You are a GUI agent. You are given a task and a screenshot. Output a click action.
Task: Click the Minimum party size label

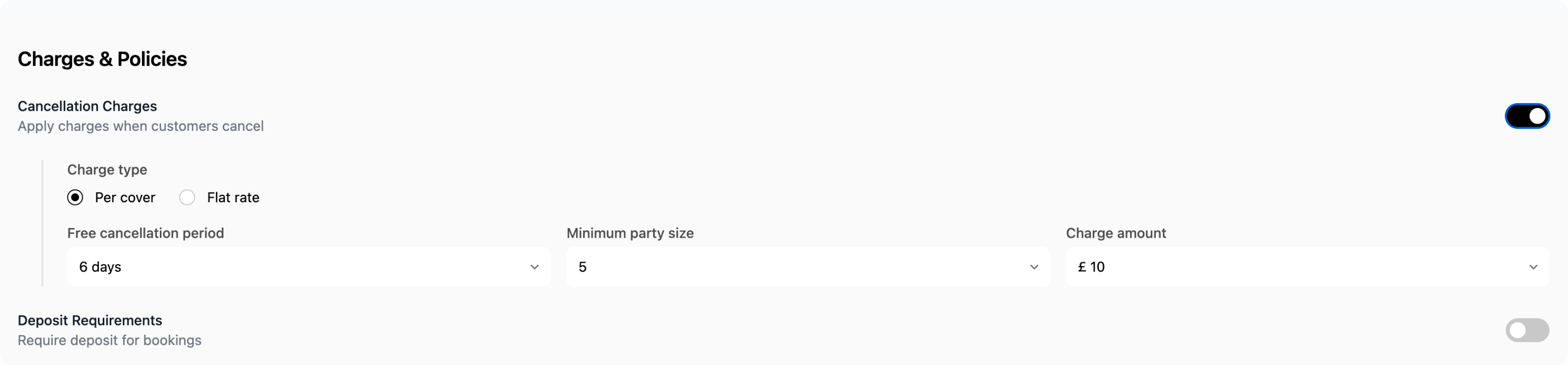pos(630,234)
